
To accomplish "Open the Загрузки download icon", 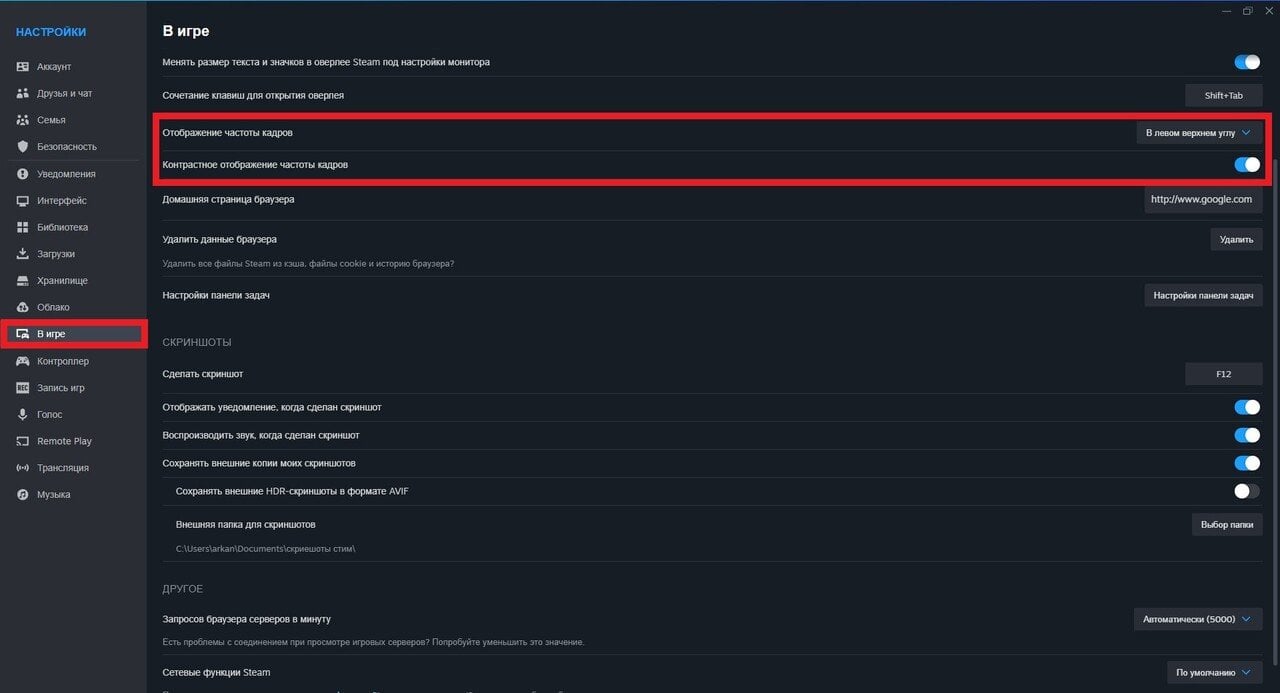I will (22, 254).
